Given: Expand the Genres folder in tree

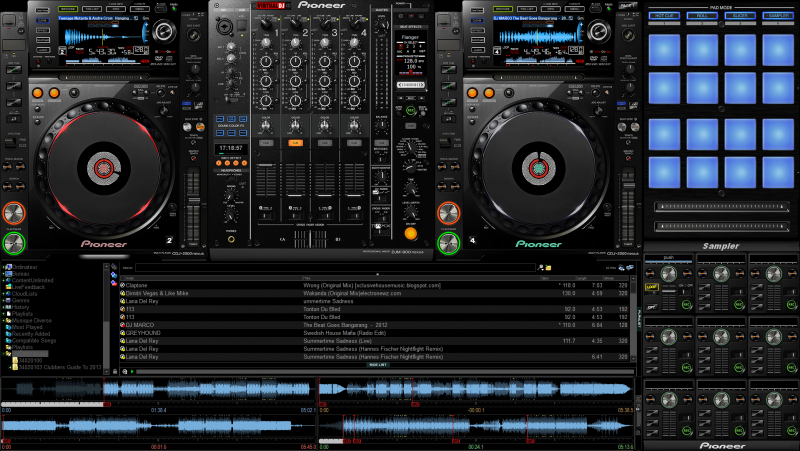Looking at the screenshot, I should point(21,300).
